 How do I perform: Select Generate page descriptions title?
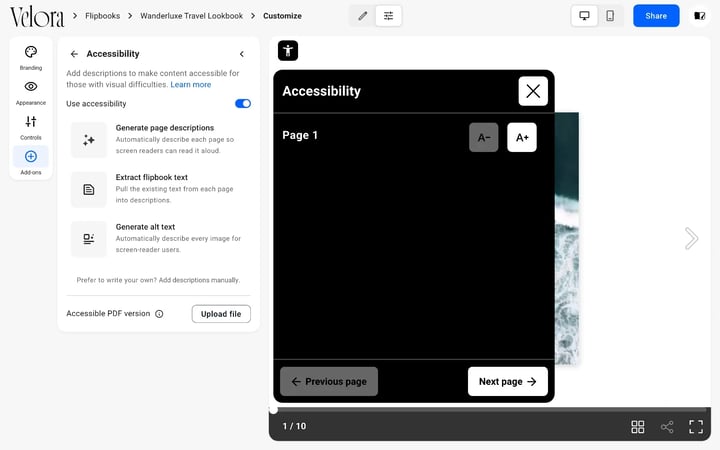point(165,128)
